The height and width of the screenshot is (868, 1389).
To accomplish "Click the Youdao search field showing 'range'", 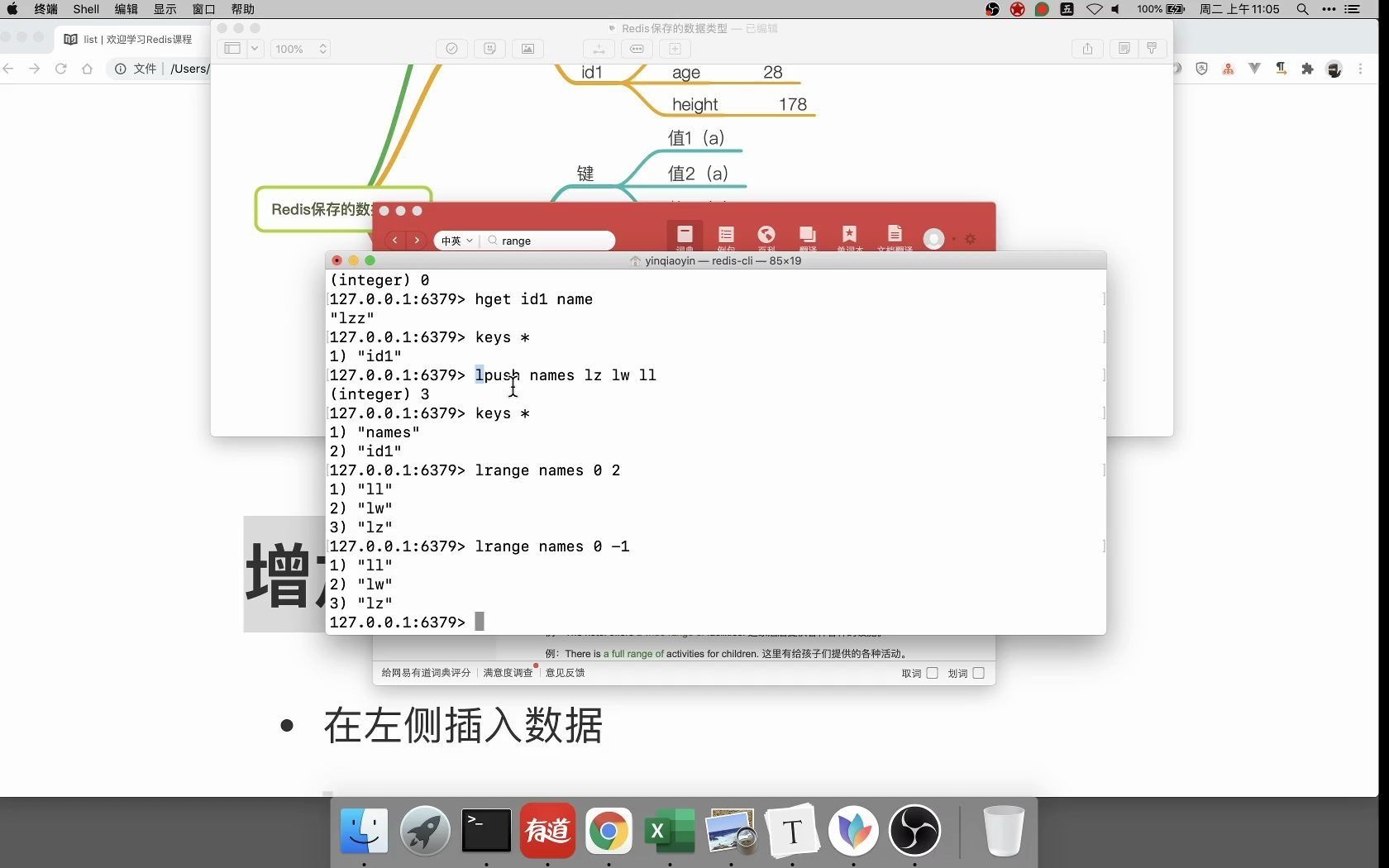I will coord(548,241).
